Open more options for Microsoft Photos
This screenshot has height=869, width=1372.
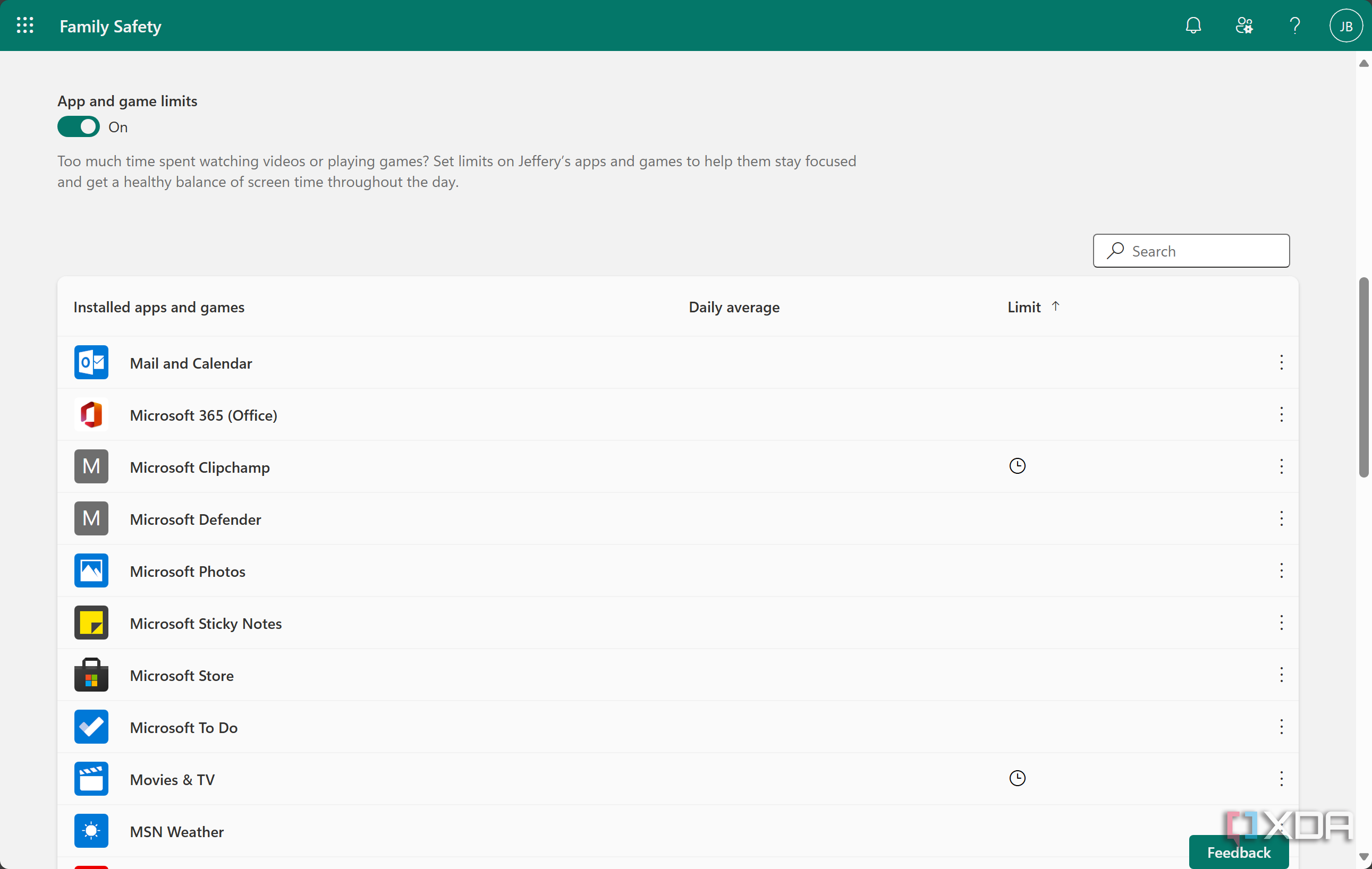tap(1282, 570)
